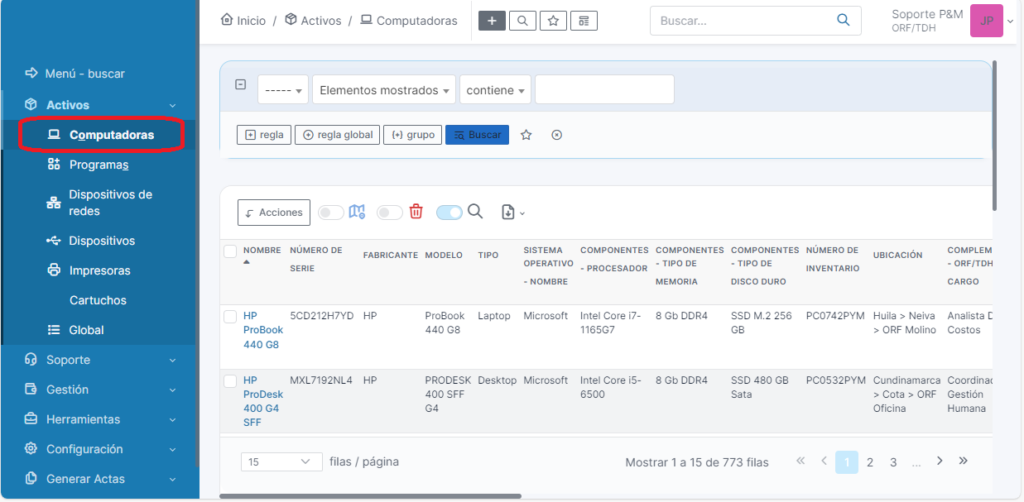Screen dimensions: 1024x502
Task: Click the magnifier icon in the global search box
Action: (x=843, y=20)
